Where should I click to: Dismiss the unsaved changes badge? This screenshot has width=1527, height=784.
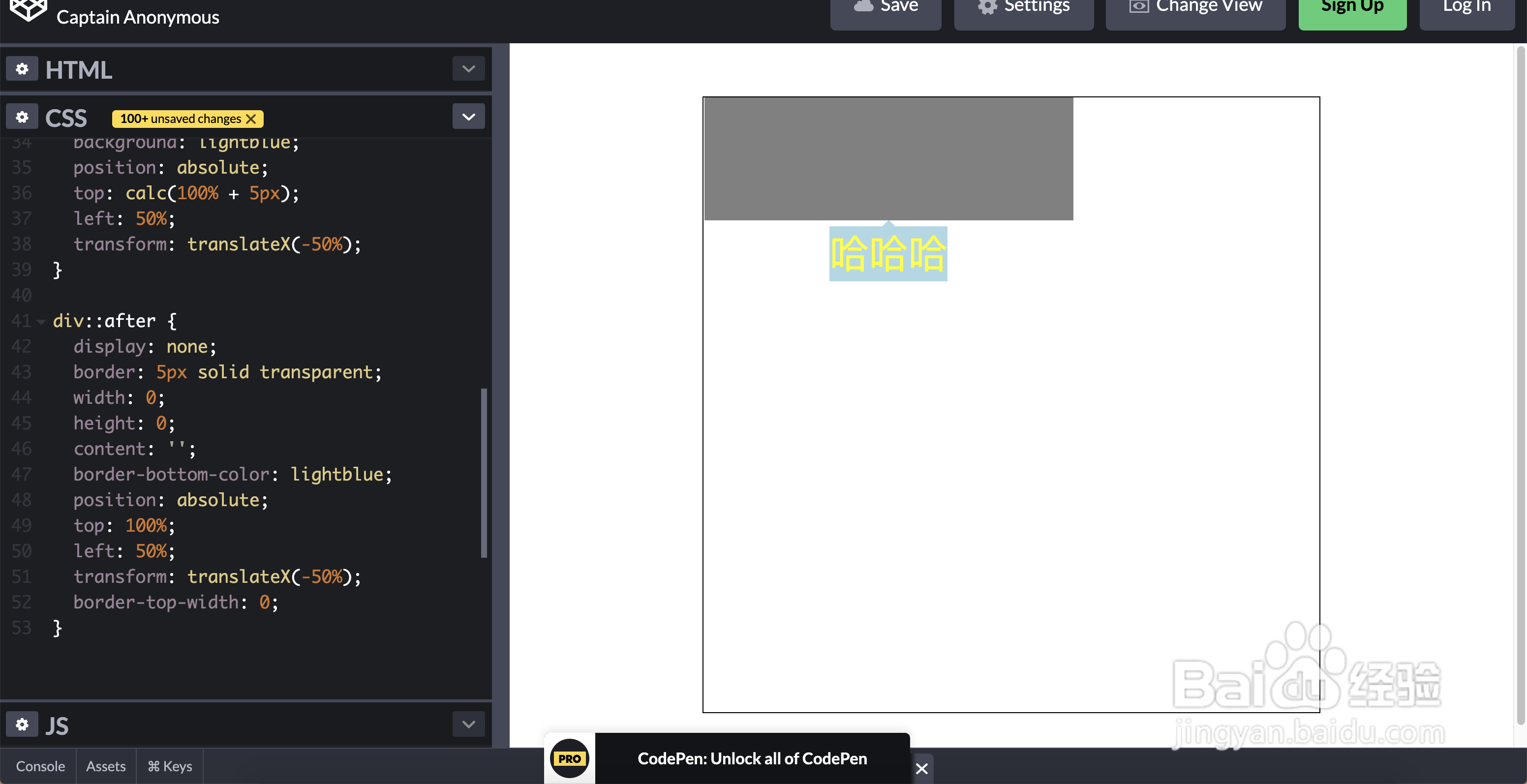[x=251, y=119]
